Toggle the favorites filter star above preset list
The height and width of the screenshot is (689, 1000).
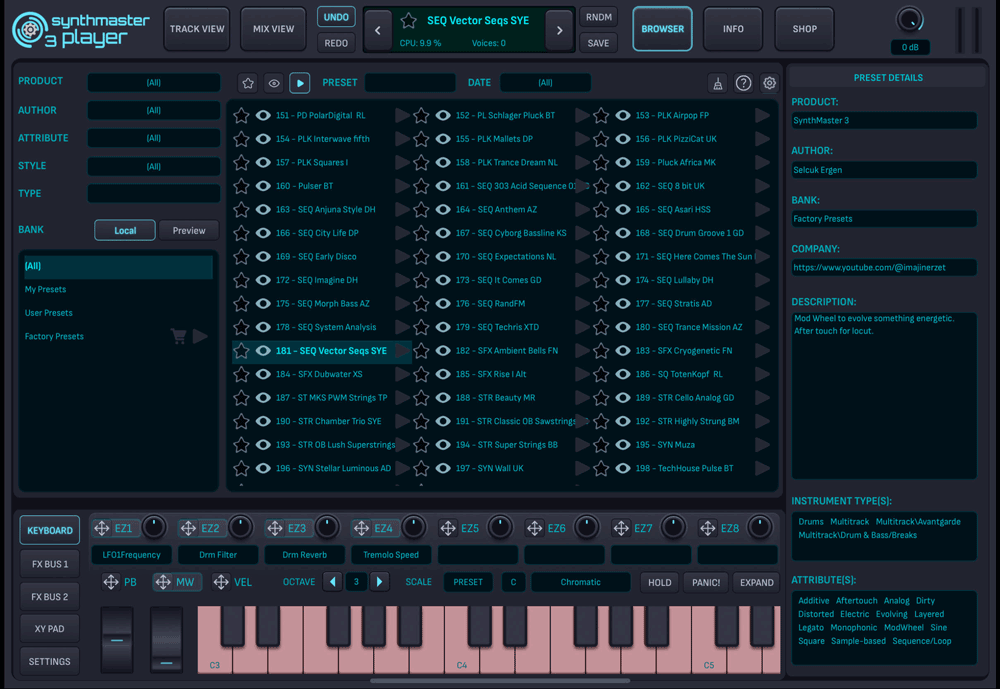coord(248,83)
